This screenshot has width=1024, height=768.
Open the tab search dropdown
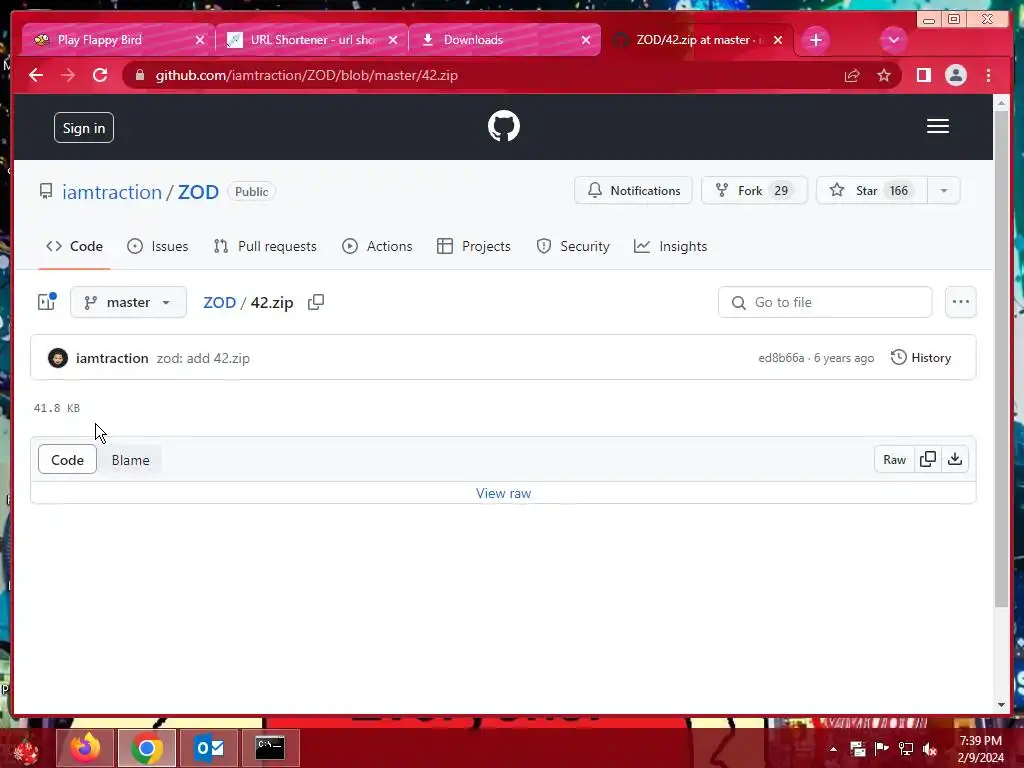click(893, 40)
